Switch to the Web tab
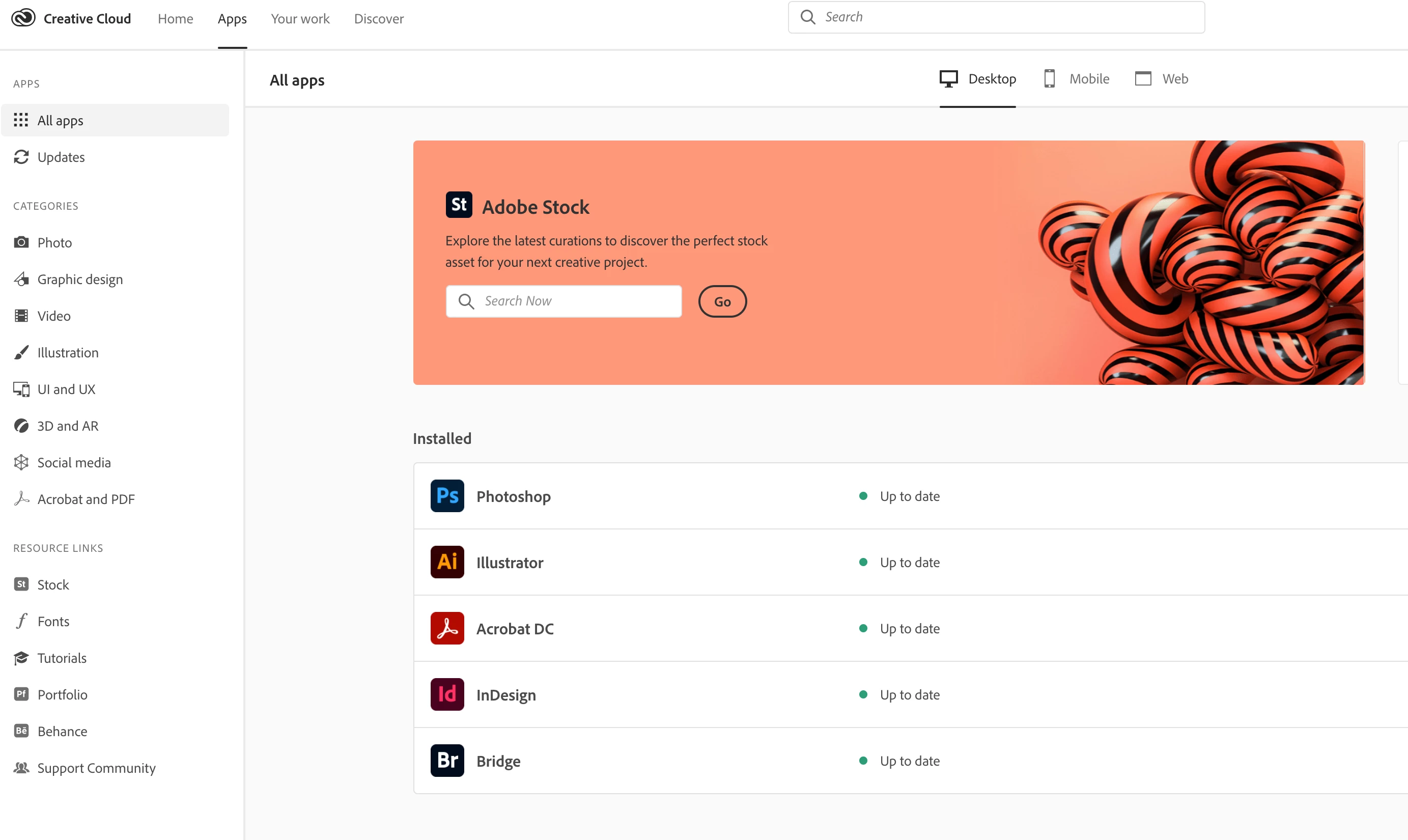The image size is (1408, 840). pos(1162,79)
